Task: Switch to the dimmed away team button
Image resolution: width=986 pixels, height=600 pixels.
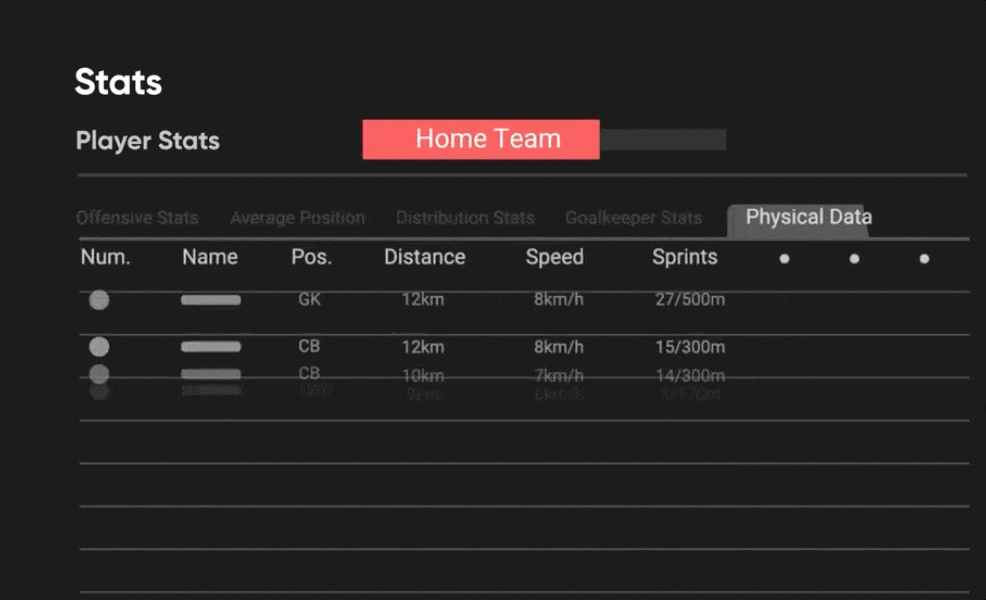Action: (x=663, y=139)
